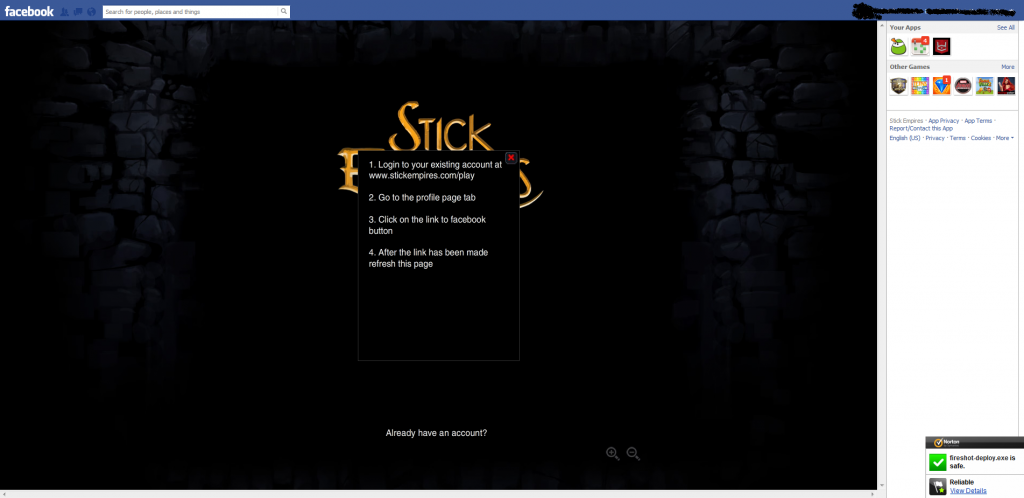Image resolution: width=1024 pixels, height=498 pixels.
Task: Open the footer Cookies link
Action: pyautogui.click(x=981, y=138)
